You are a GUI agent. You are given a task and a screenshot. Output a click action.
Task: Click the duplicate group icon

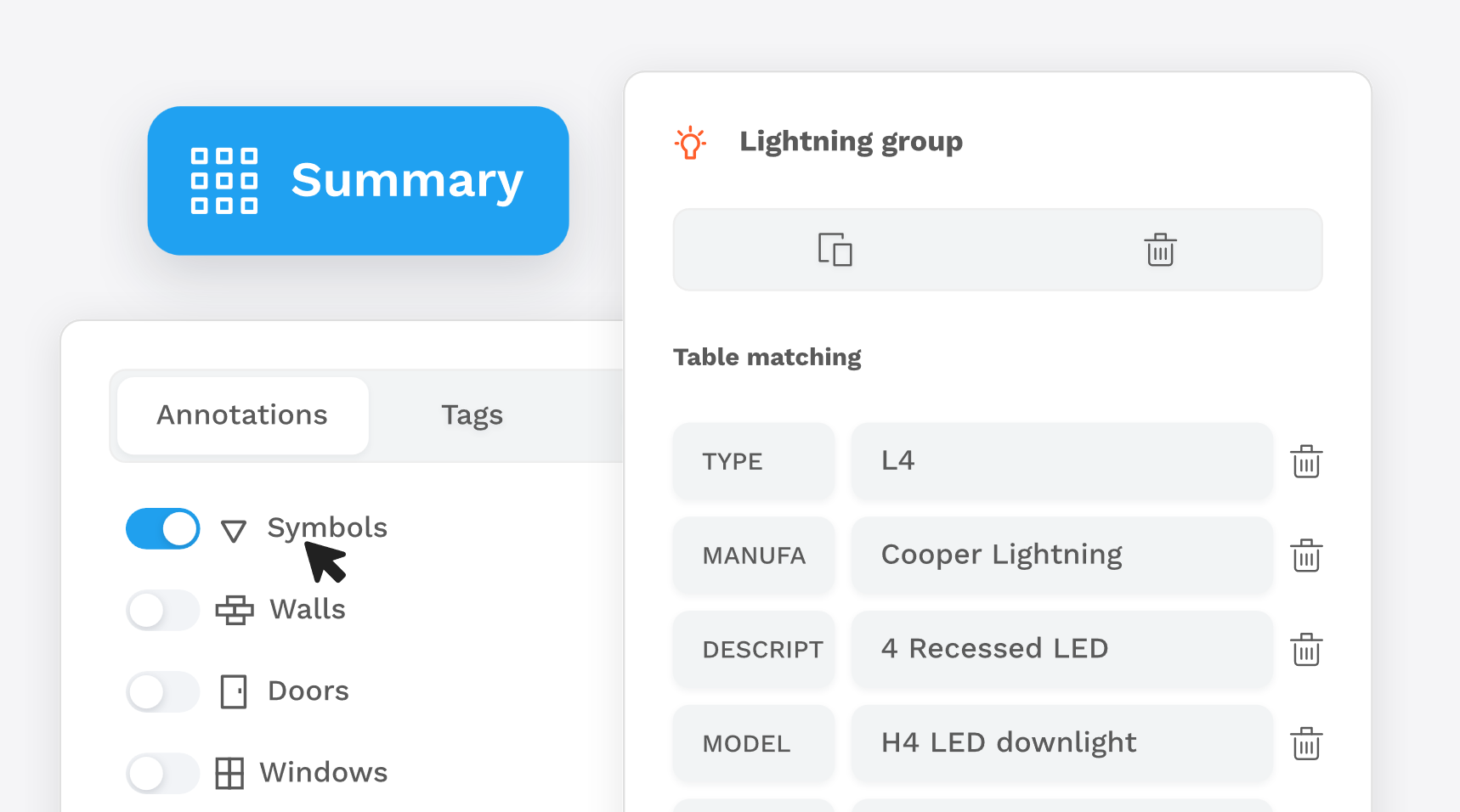(835, 250)
